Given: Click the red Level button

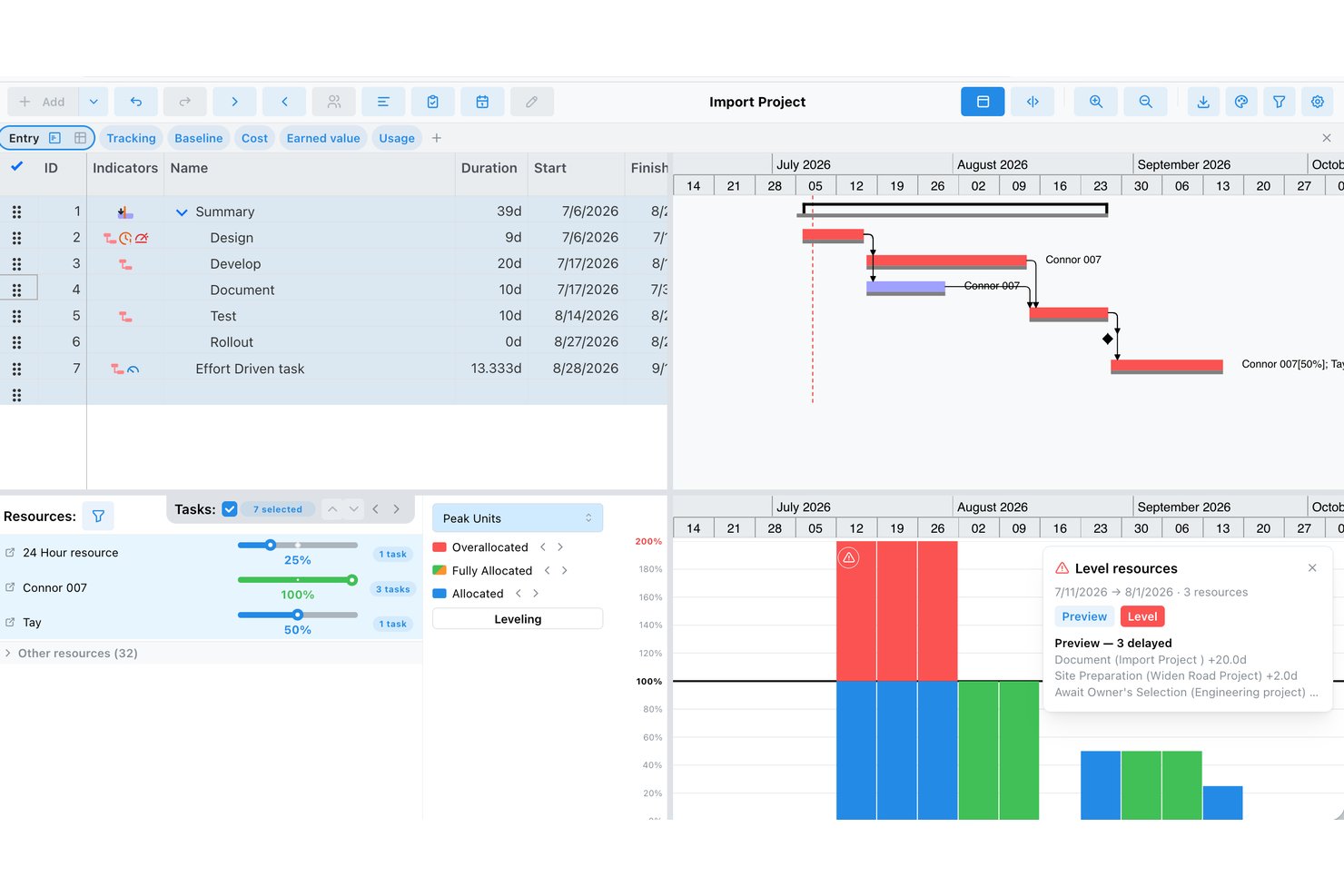Looking at the screenshot, I should point(1142,616).
